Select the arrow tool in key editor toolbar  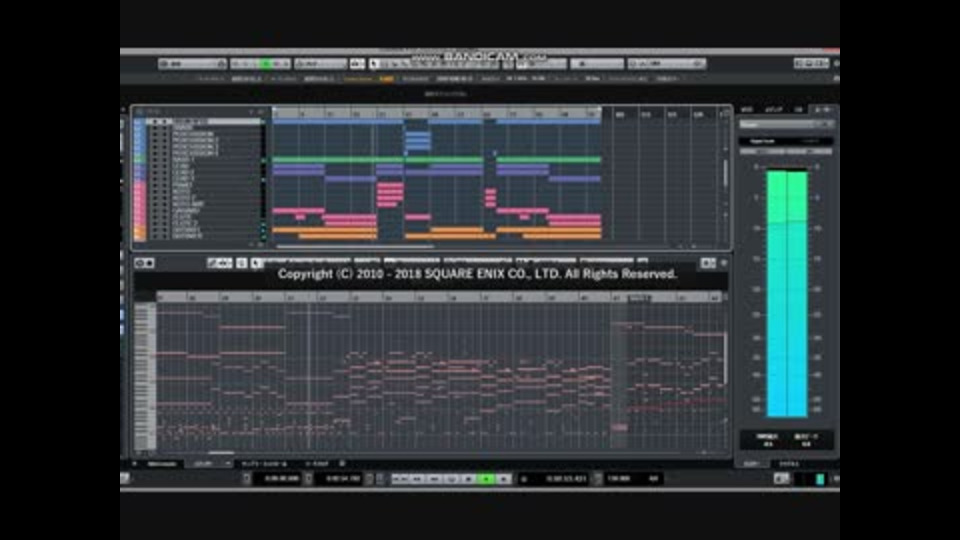257,263
